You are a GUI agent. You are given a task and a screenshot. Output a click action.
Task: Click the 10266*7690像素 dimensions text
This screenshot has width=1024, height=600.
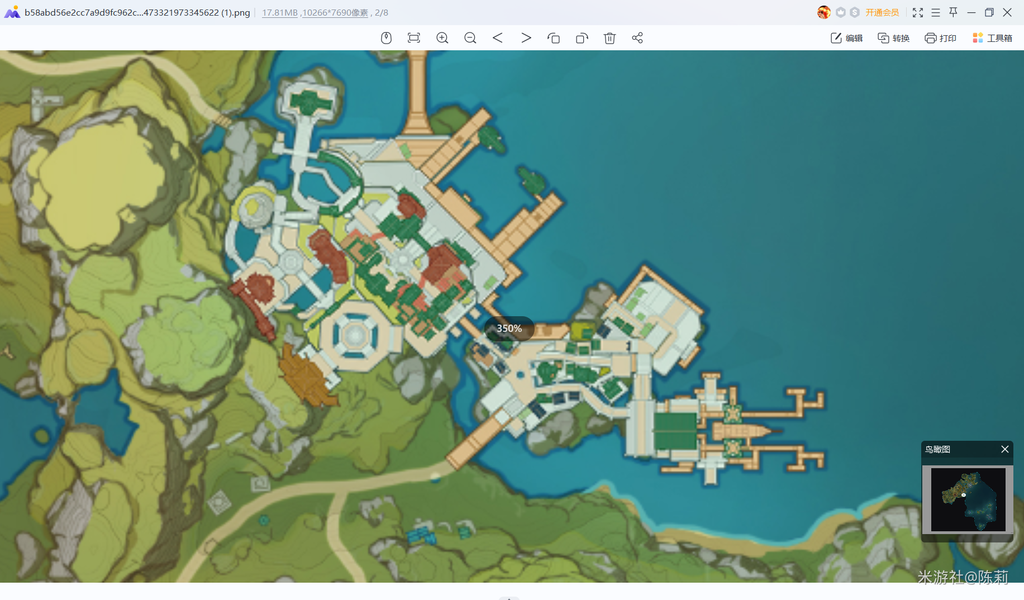pyautogui.click(x=335, y=12)
